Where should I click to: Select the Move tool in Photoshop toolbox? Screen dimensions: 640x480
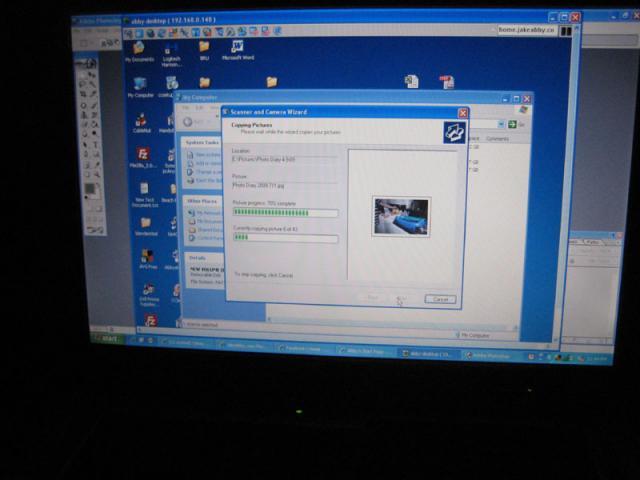click(x=92, y=75)
